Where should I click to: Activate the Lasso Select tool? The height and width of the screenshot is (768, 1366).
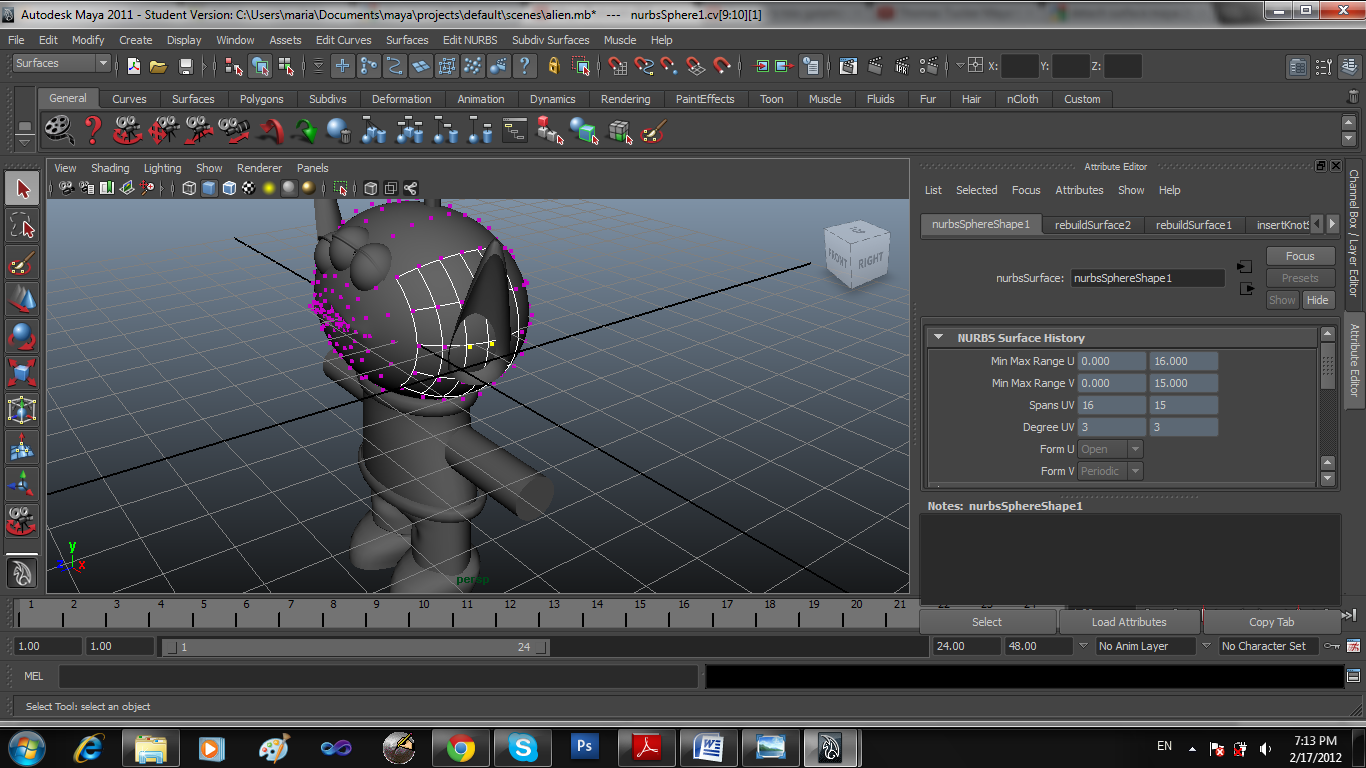[22, 226]
